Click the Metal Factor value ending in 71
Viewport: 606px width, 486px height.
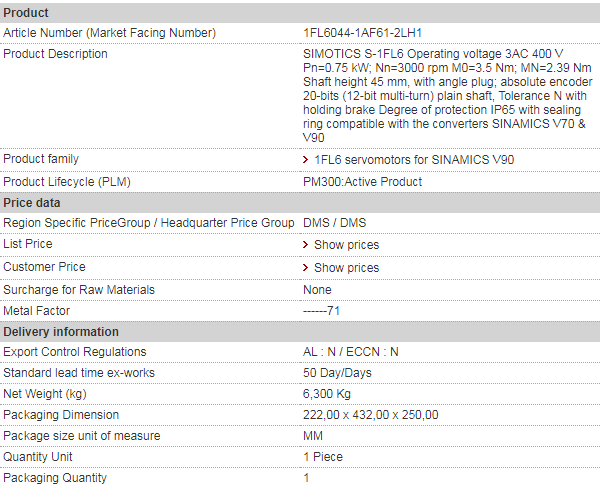click(x=321, y=311)
